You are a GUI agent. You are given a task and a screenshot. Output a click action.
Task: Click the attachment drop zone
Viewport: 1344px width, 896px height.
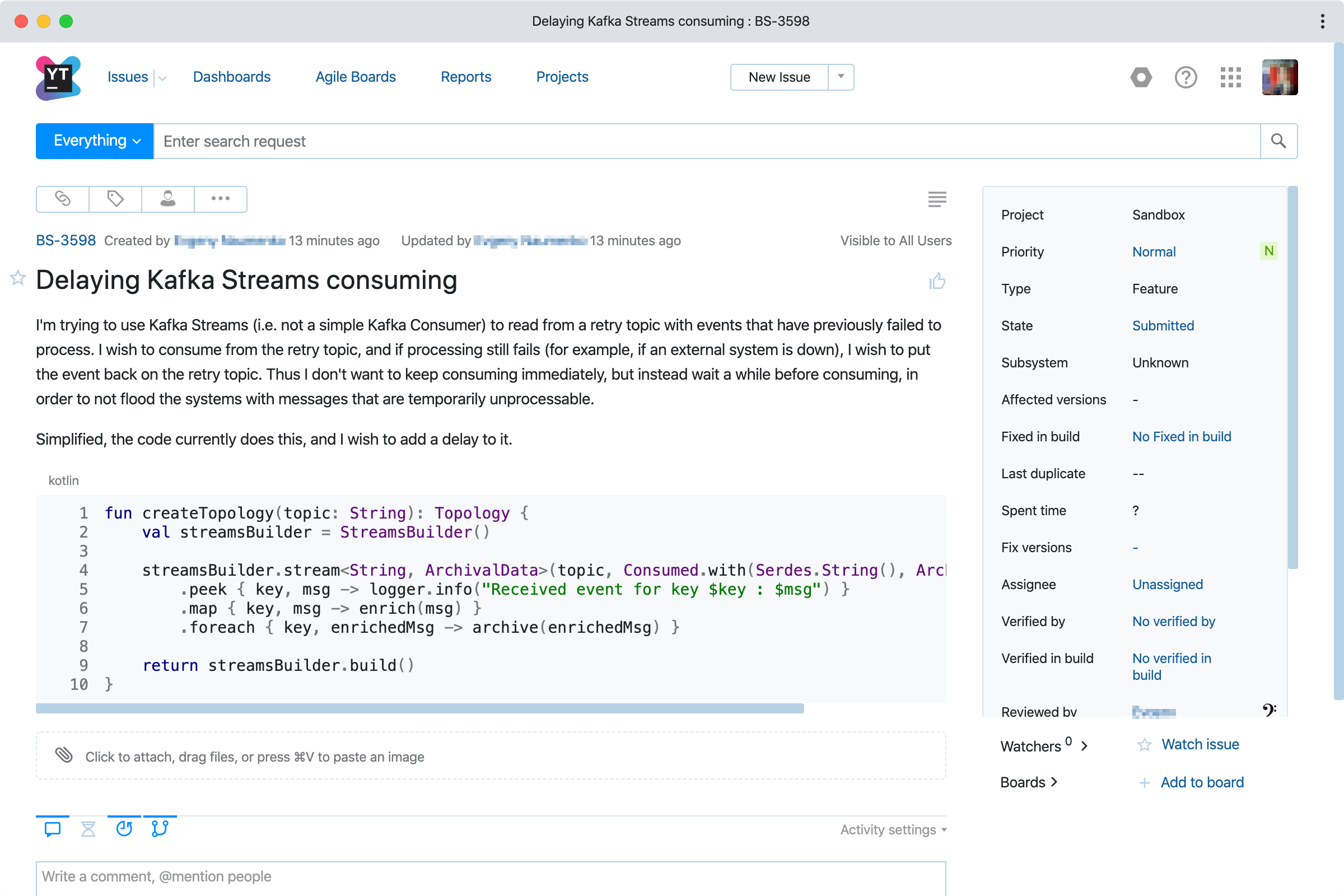point(491,755)
